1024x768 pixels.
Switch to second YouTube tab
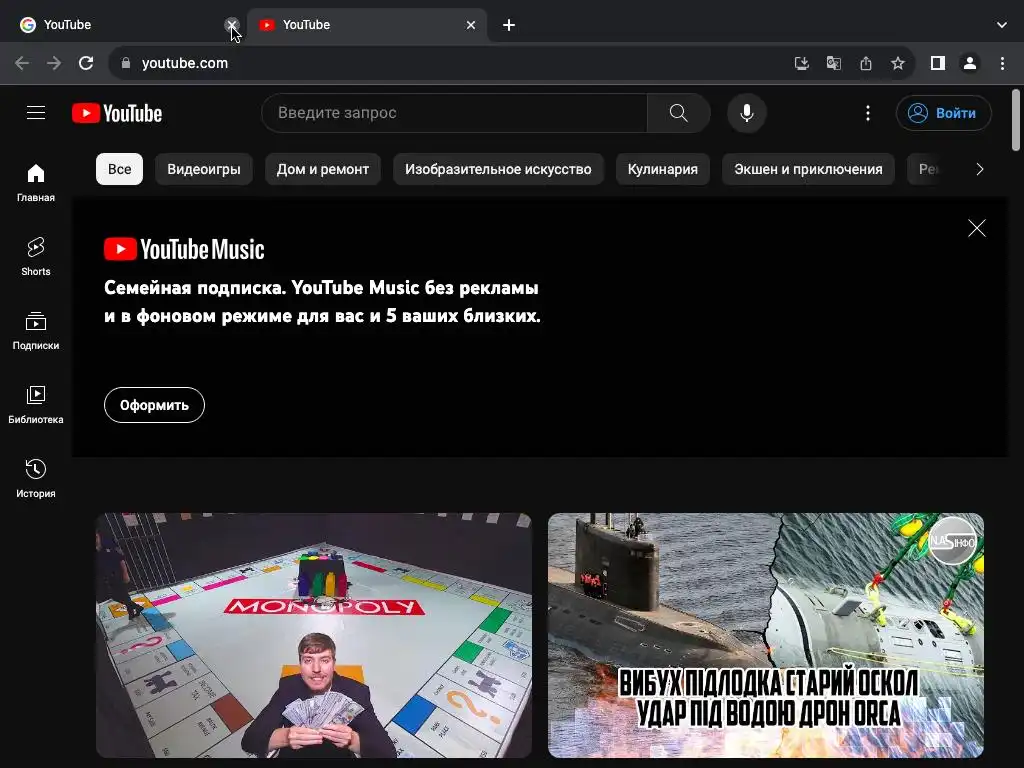pos(366,25)
